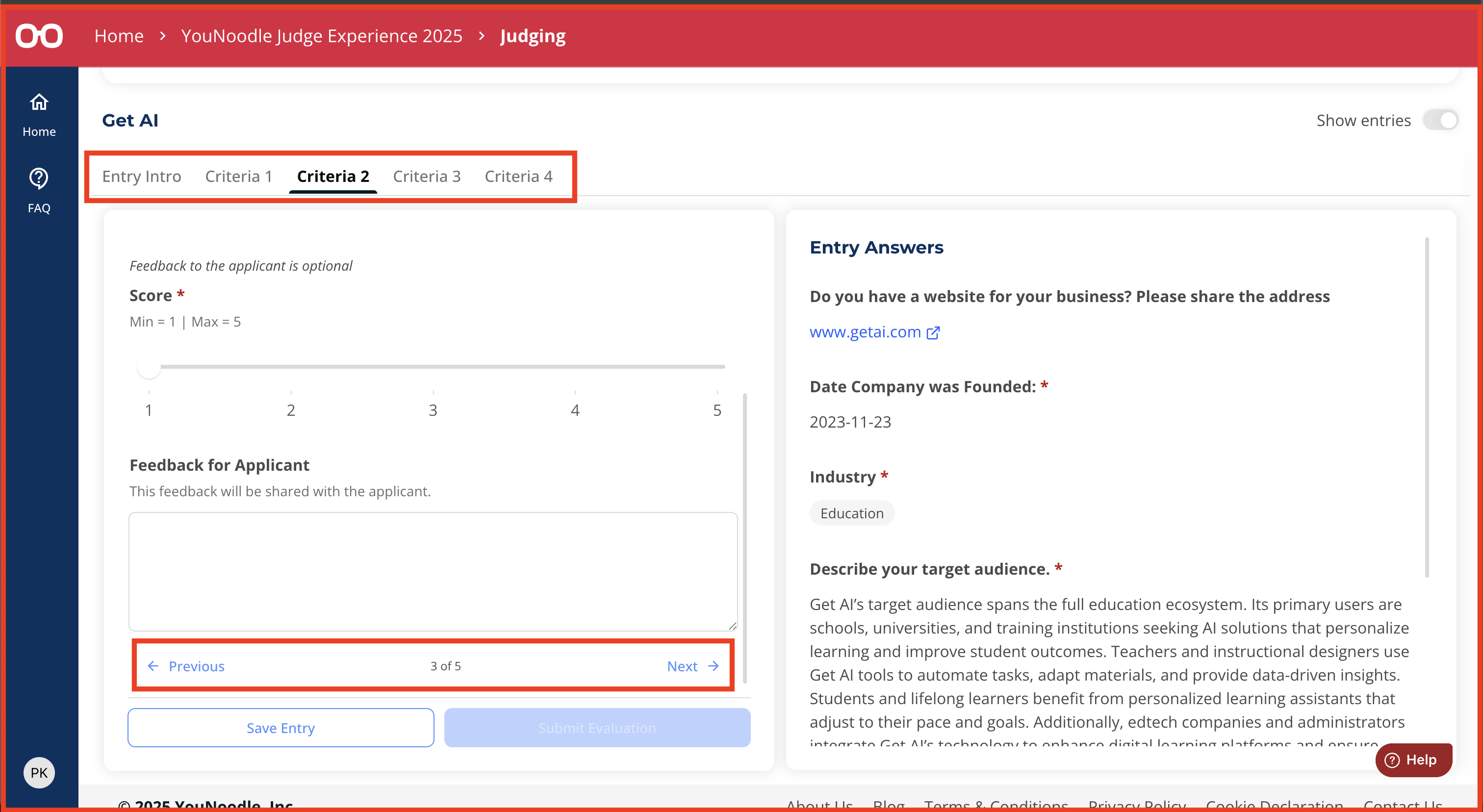The width and height of the screenshot is (1483, 812).
Task: Switch to the Criteria 3 tab
Action: click(x=427, y=176)
